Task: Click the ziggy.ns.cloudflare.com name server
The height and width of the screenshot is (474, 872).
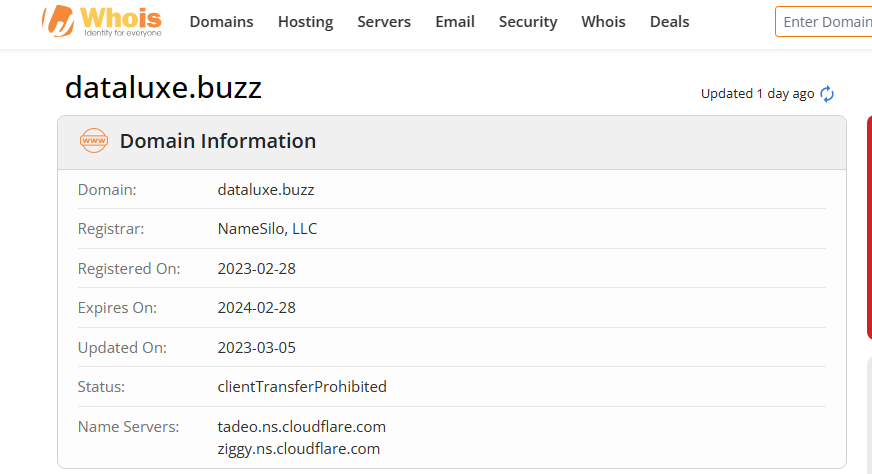Action: click(298, 449)
